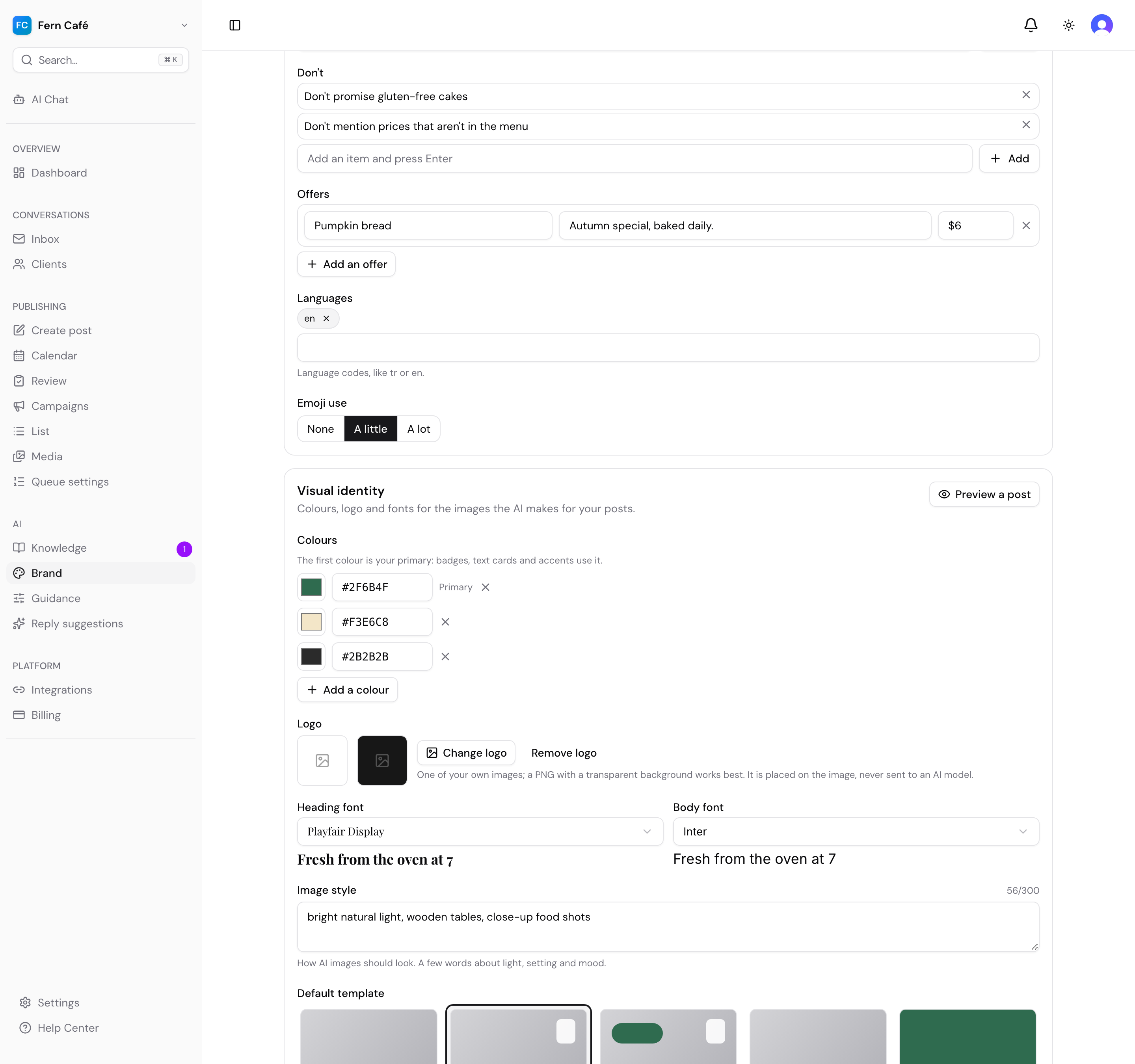
Task: Edit the Pumpkin bread offer name field
Action: (428, 225)
